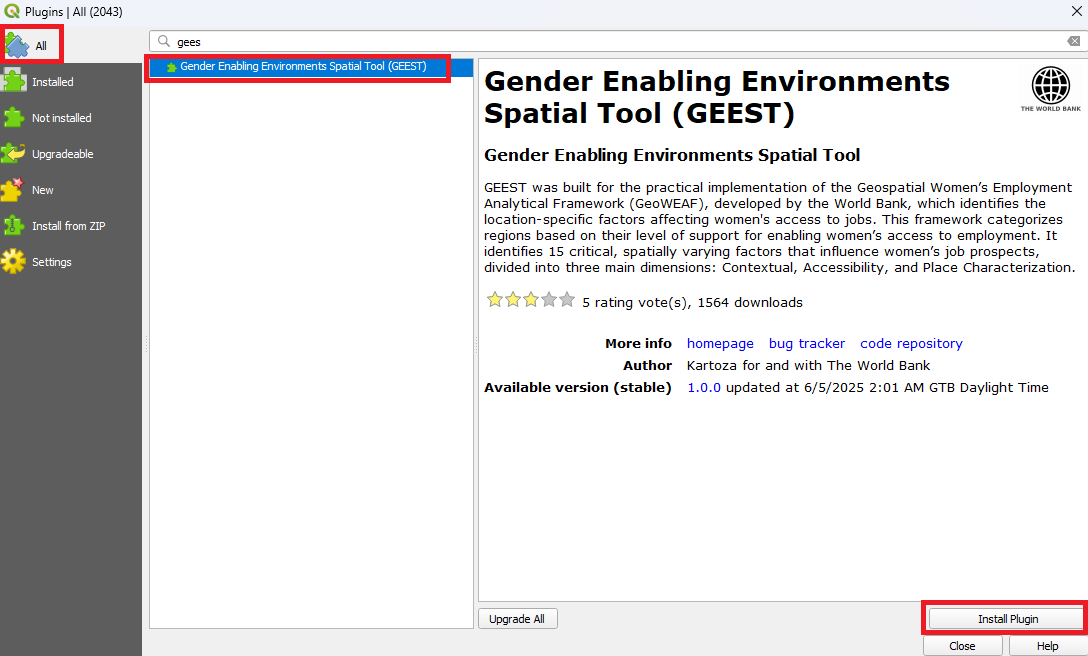Click the Install Plugin button
This screenshot has height=656, width=1088.
(x=1008, y=619)
